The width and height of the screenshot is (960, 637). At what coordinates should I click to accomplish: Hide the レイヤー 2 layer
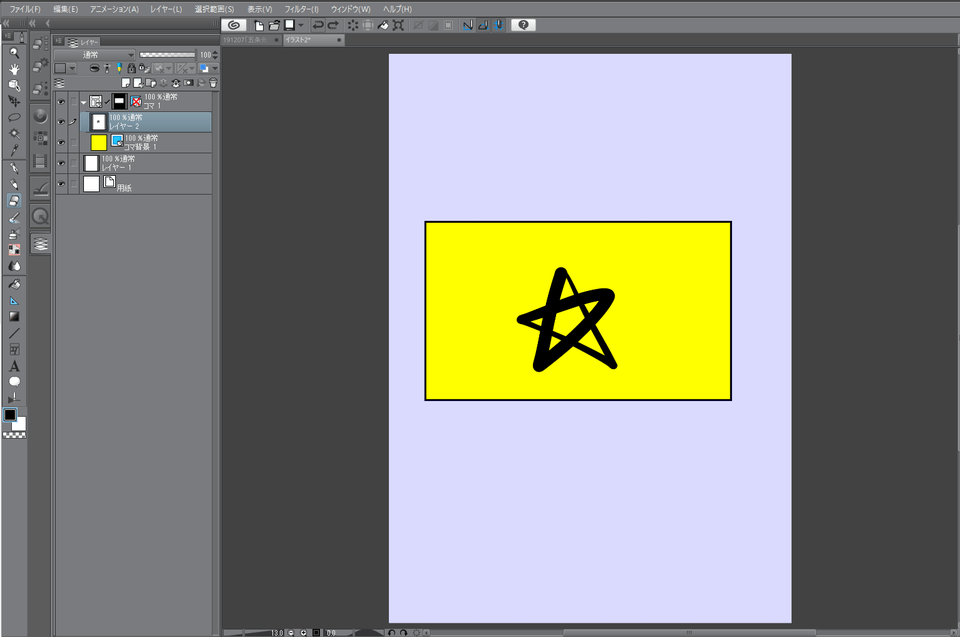tap(61, 122)
